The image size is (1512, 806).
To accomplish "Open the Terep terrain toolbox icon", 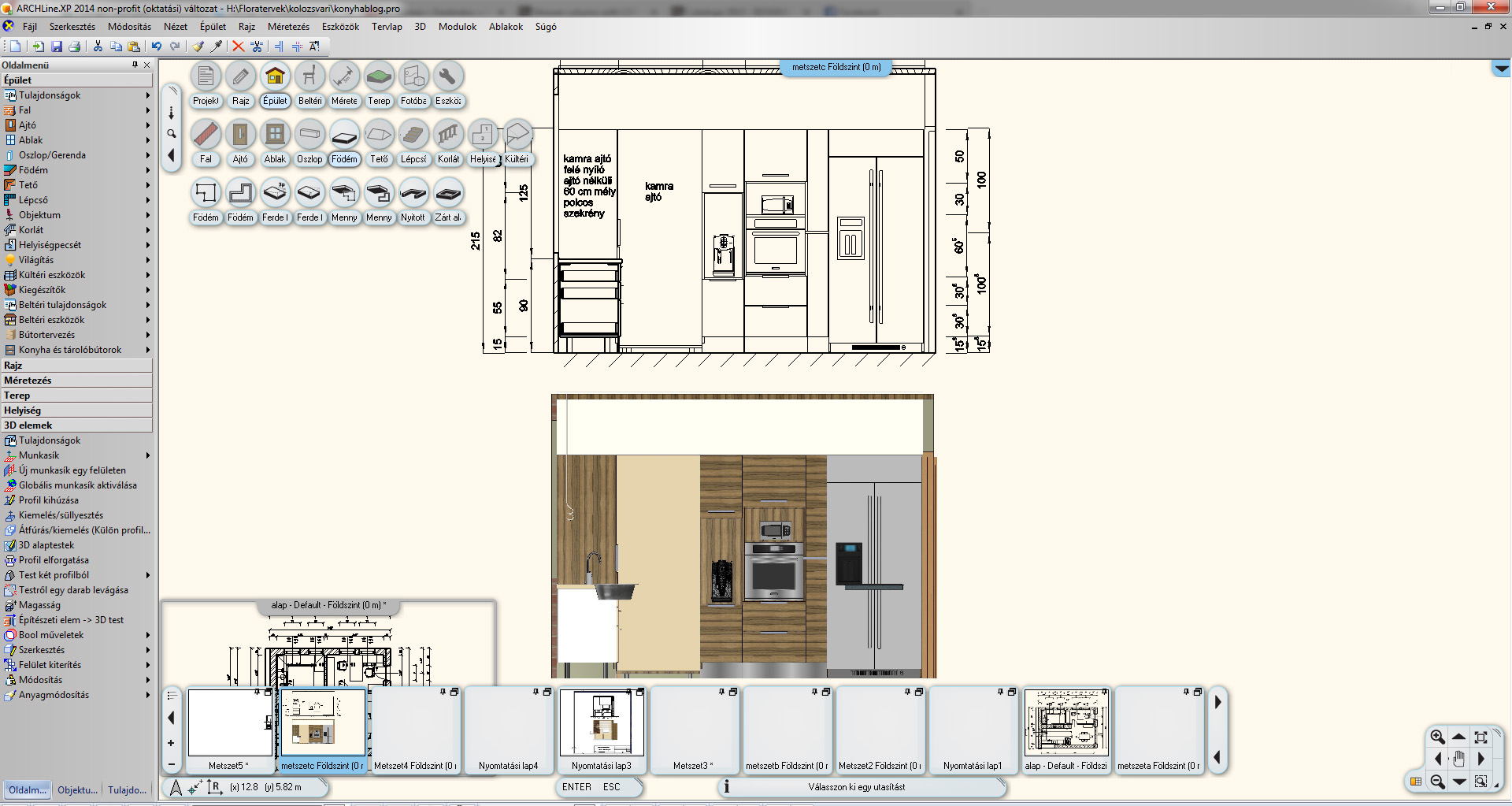I will click(x=379, y=76).
